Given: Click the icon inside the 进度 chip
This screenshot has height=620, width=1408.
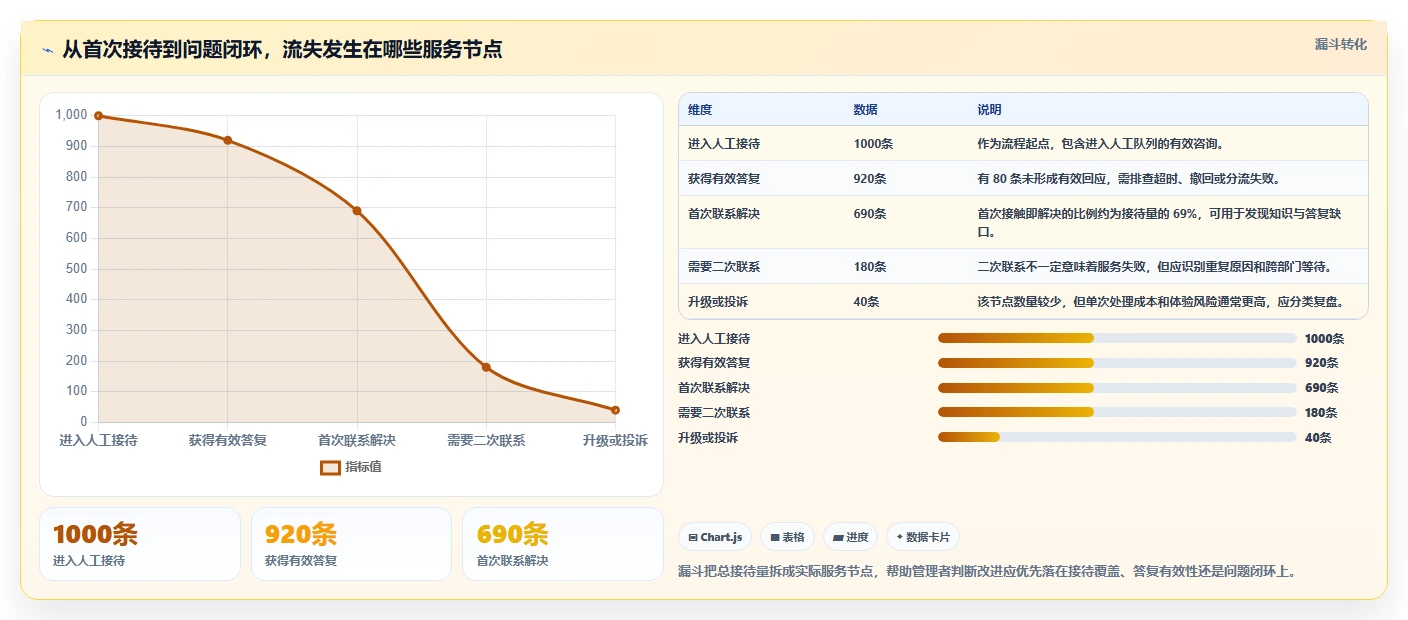Looking at the screenshot, I should pos(838,538).
